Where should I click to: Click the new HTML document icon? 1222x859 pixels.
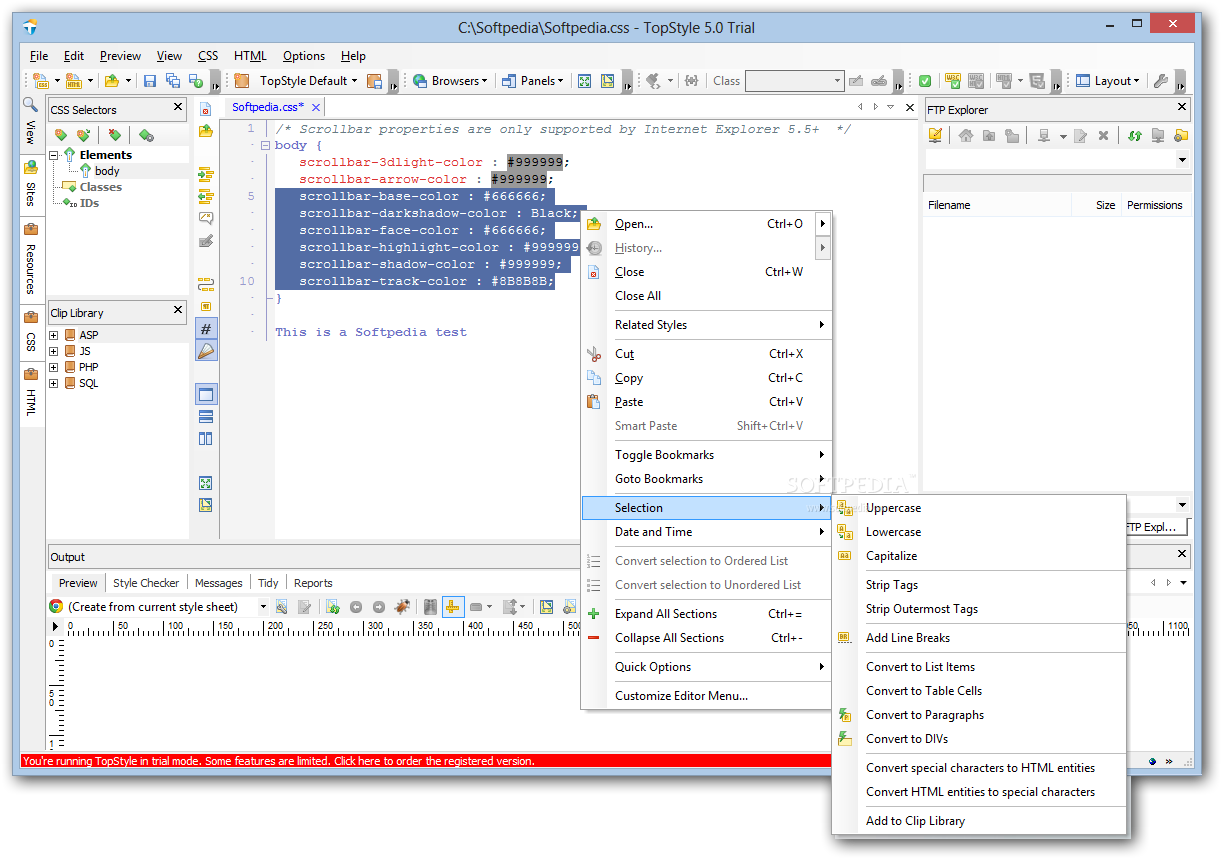(x=73, y=81)
